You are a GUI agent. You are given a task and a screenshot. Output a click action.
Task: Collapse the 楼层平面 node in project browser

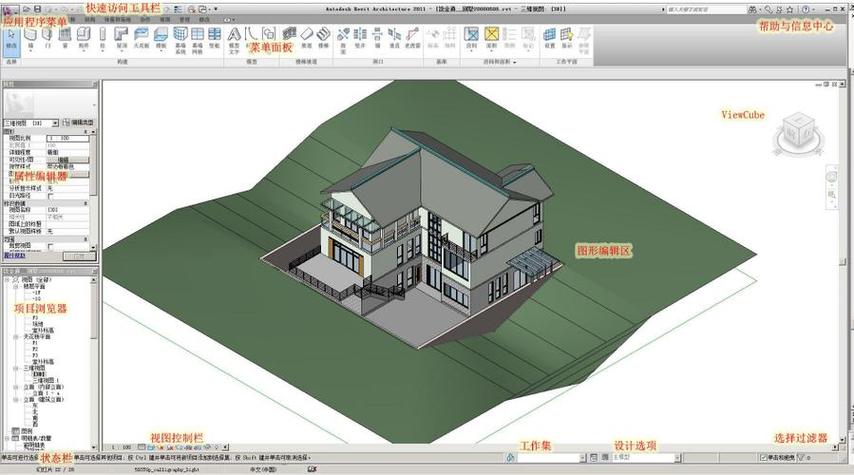14,284
